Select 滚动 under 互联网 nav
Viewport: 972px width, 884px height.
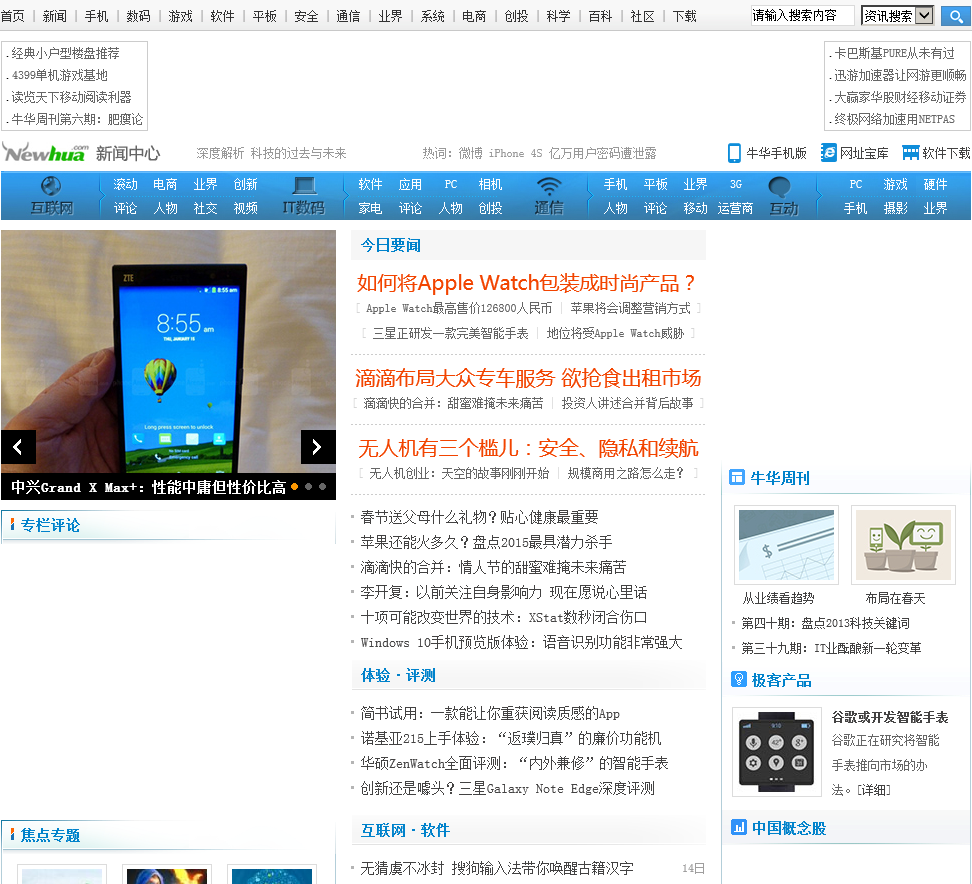[125, 184]
